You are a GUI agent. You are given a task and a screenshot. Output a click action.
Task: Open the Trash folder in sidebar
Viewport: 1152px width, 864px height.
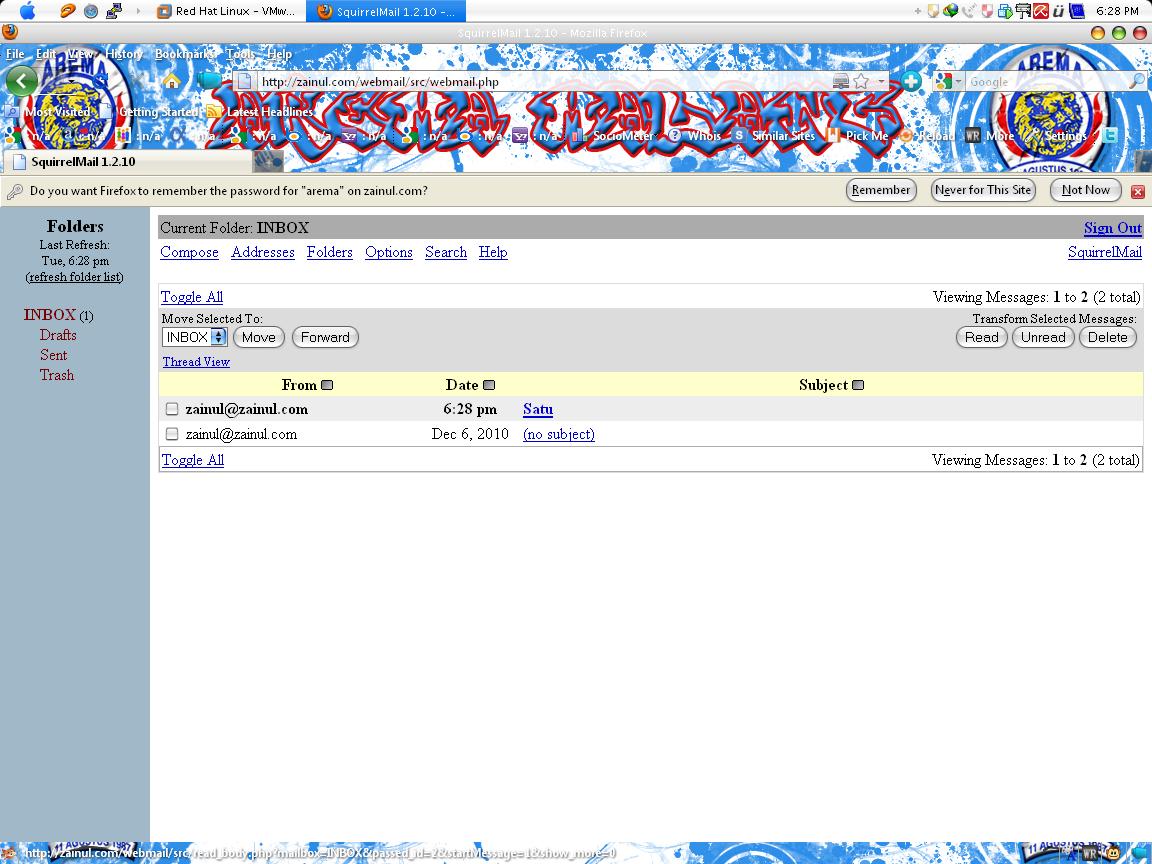[57, 375]
